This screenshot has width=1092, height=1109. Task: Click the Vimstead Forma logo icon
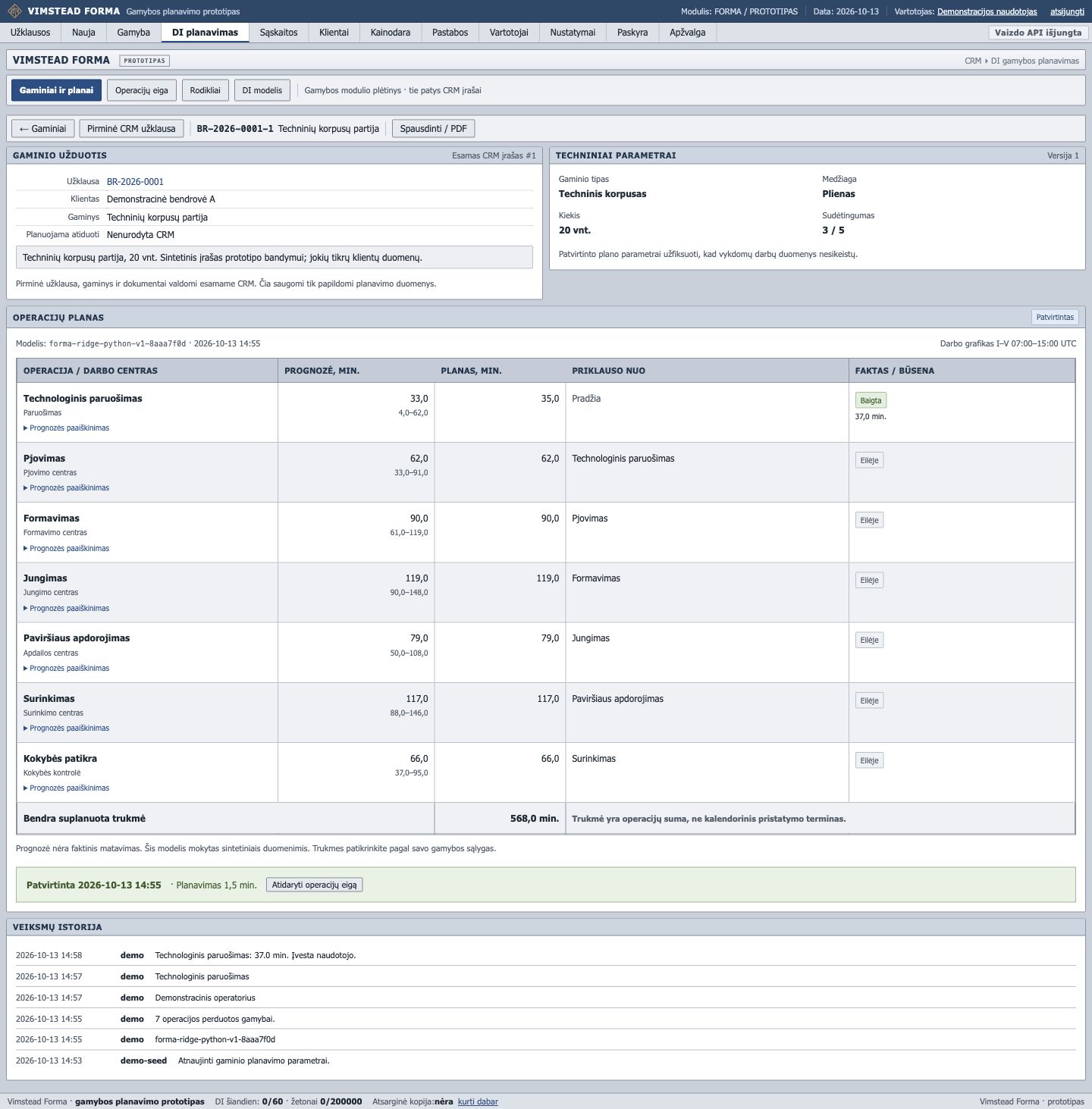pos(14,11)
